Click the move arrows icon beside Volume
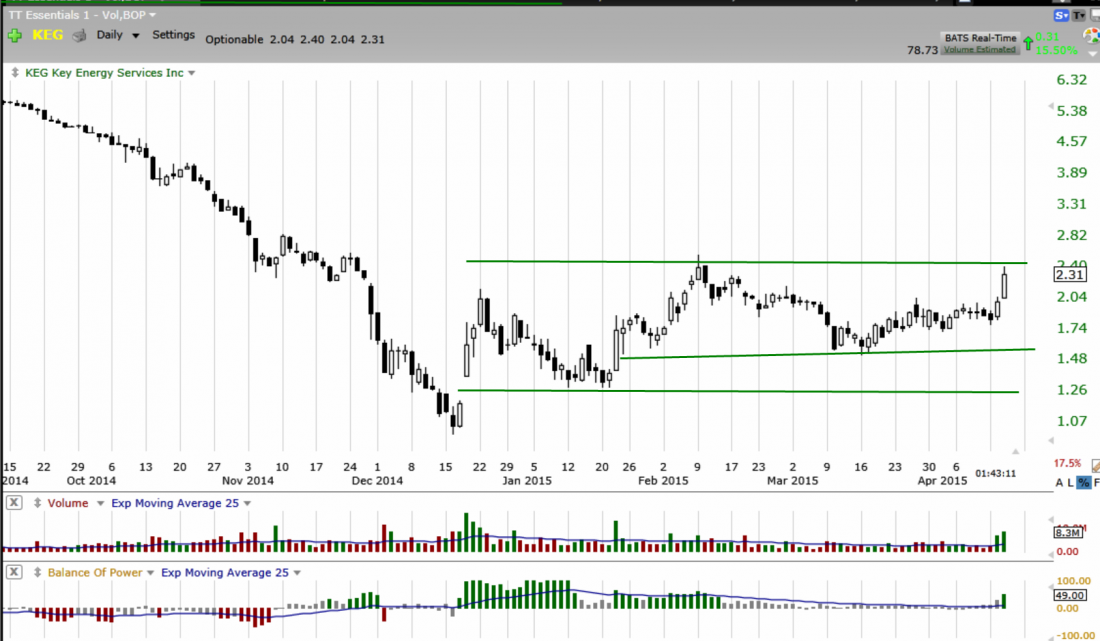This screenshot has height=641, width=1100. (35, 503)
